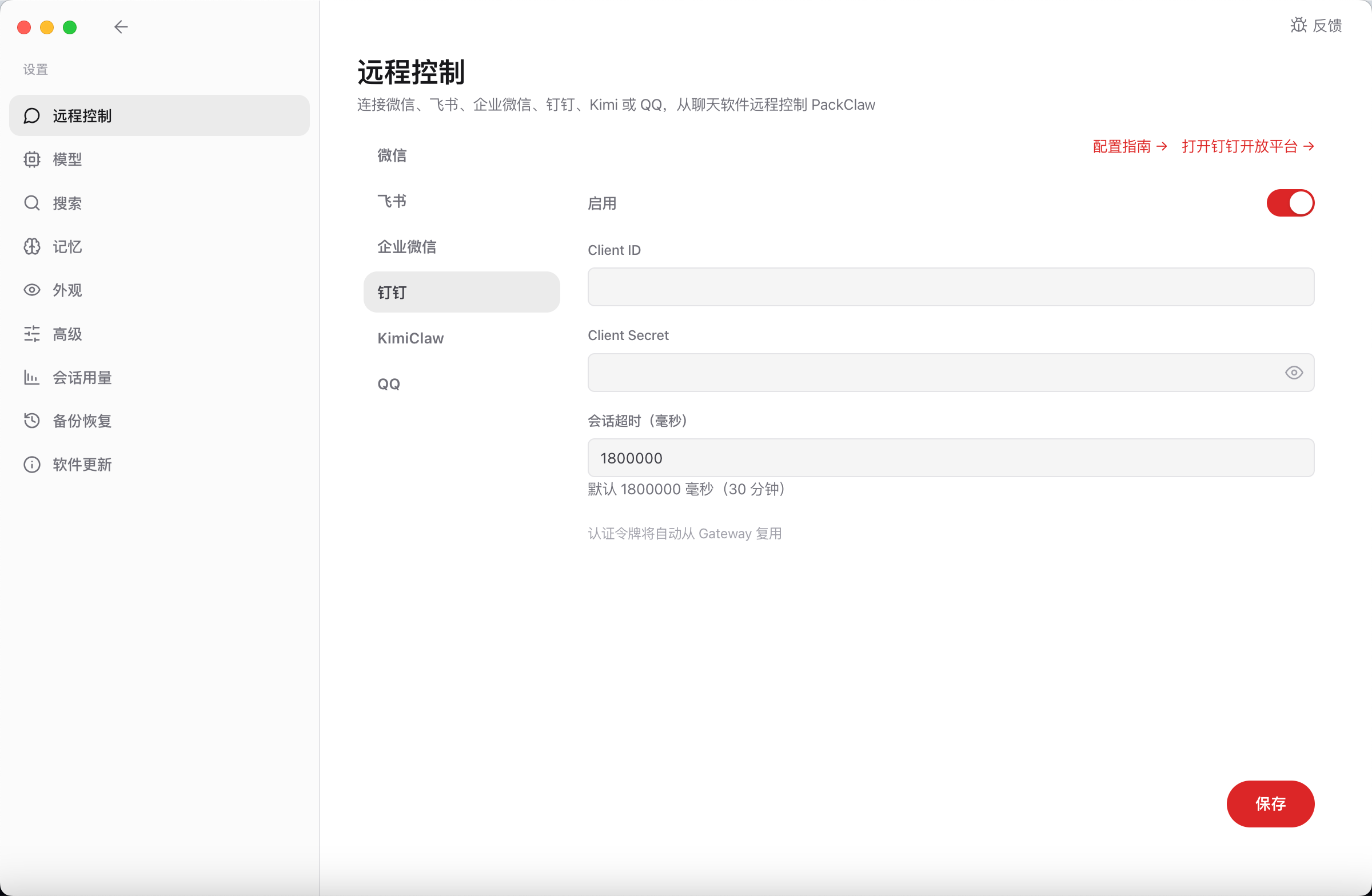Click the info icon beside 软件更新
1372x896 pixels.
pos(31,465)
